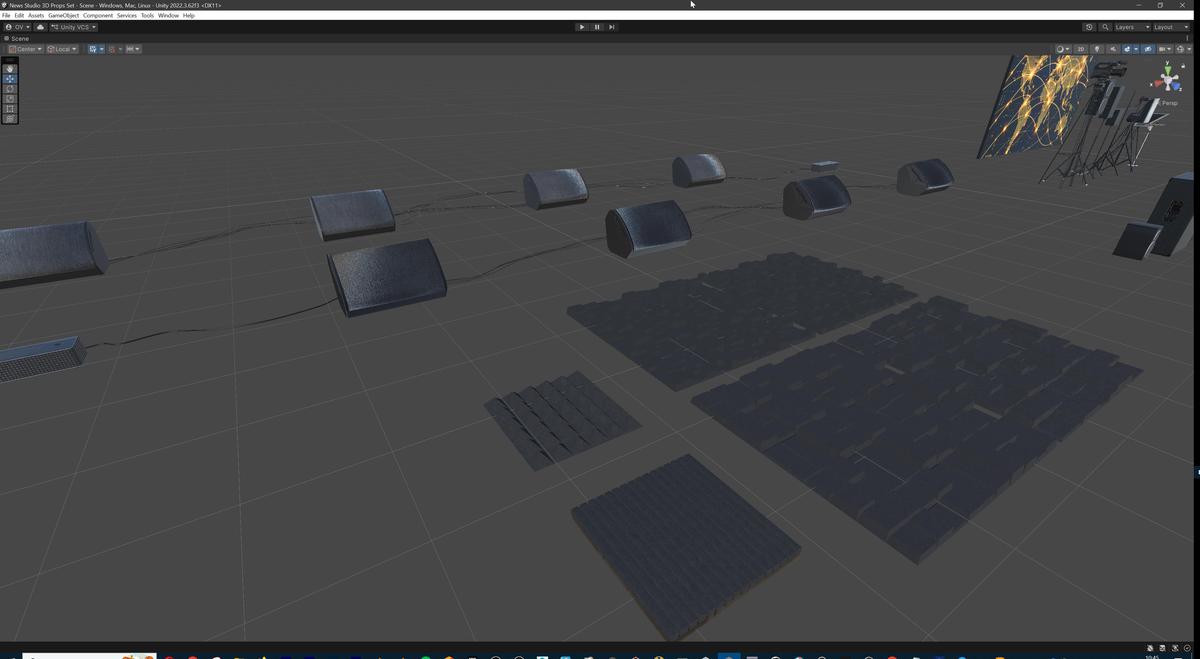Switch to the Scene tab
Screen dimensions: 1200x659
tap(17, 38)
